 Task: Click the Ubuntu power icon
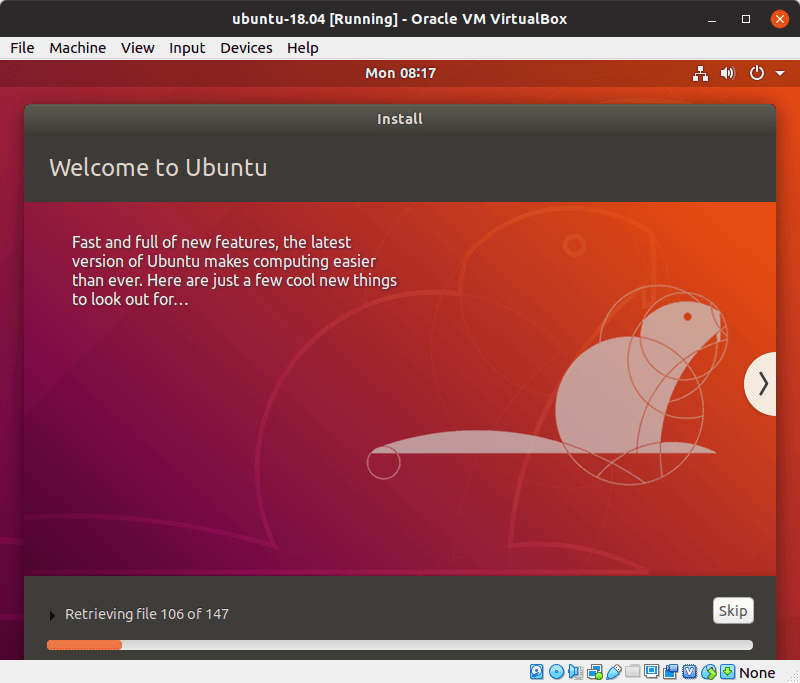(757, 73)
